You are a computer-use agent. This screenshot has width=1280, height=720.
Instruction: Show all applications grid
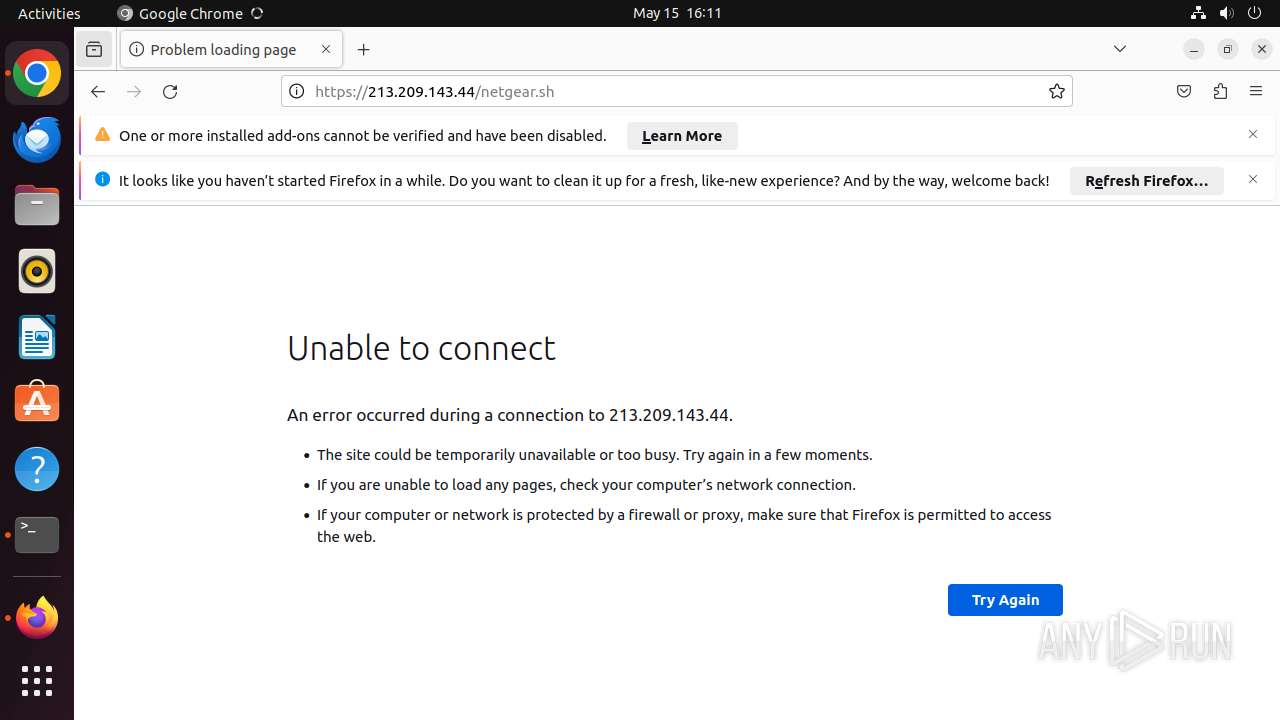point(37,681)
